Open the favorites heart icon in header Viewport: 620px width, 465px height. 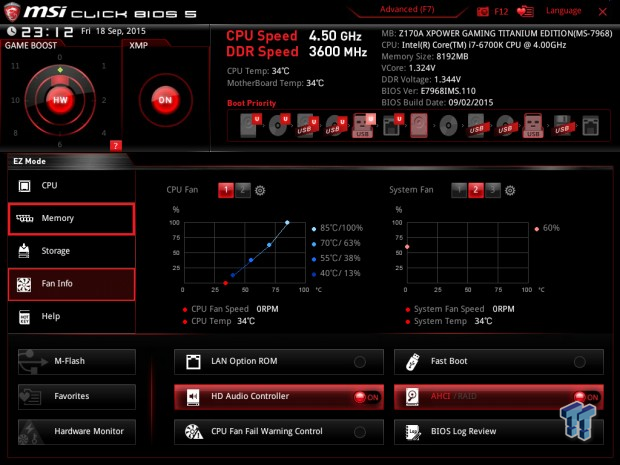pyautogui.click(x=525, y=11)
